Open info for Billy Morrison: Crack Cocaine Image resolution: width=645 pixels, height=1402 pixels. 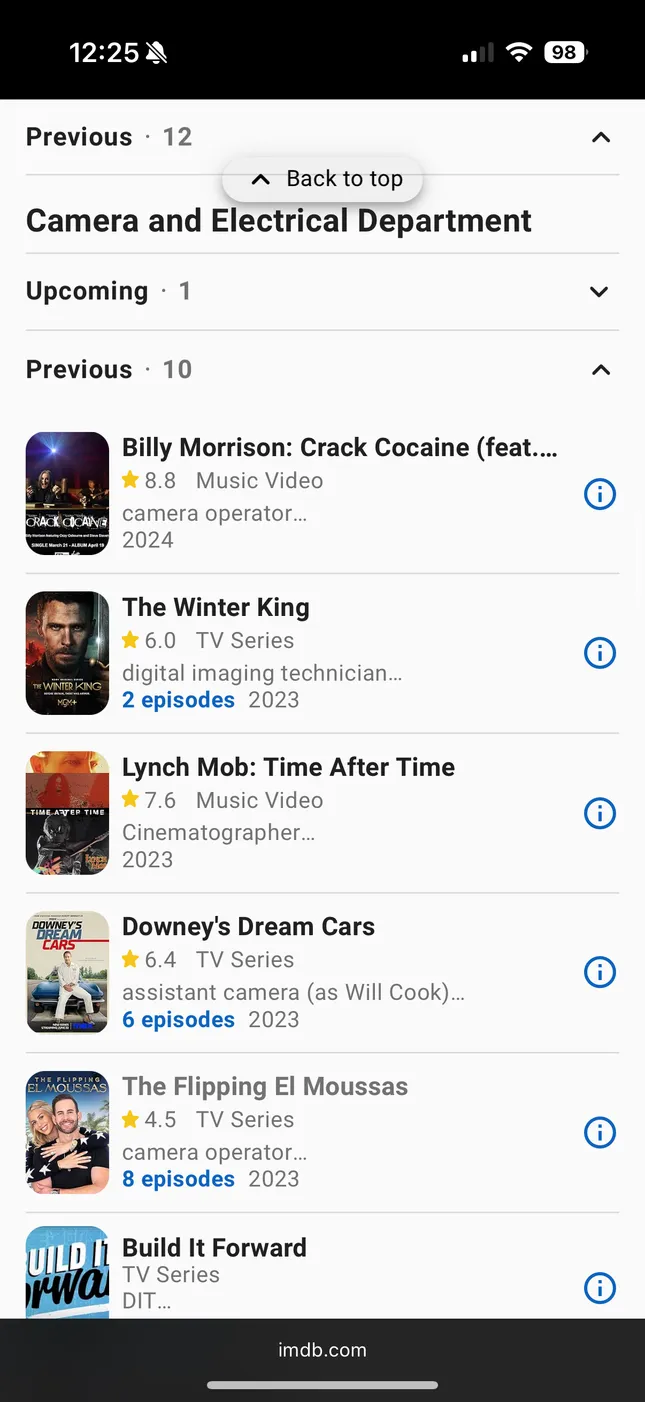[x=599, y=493]
